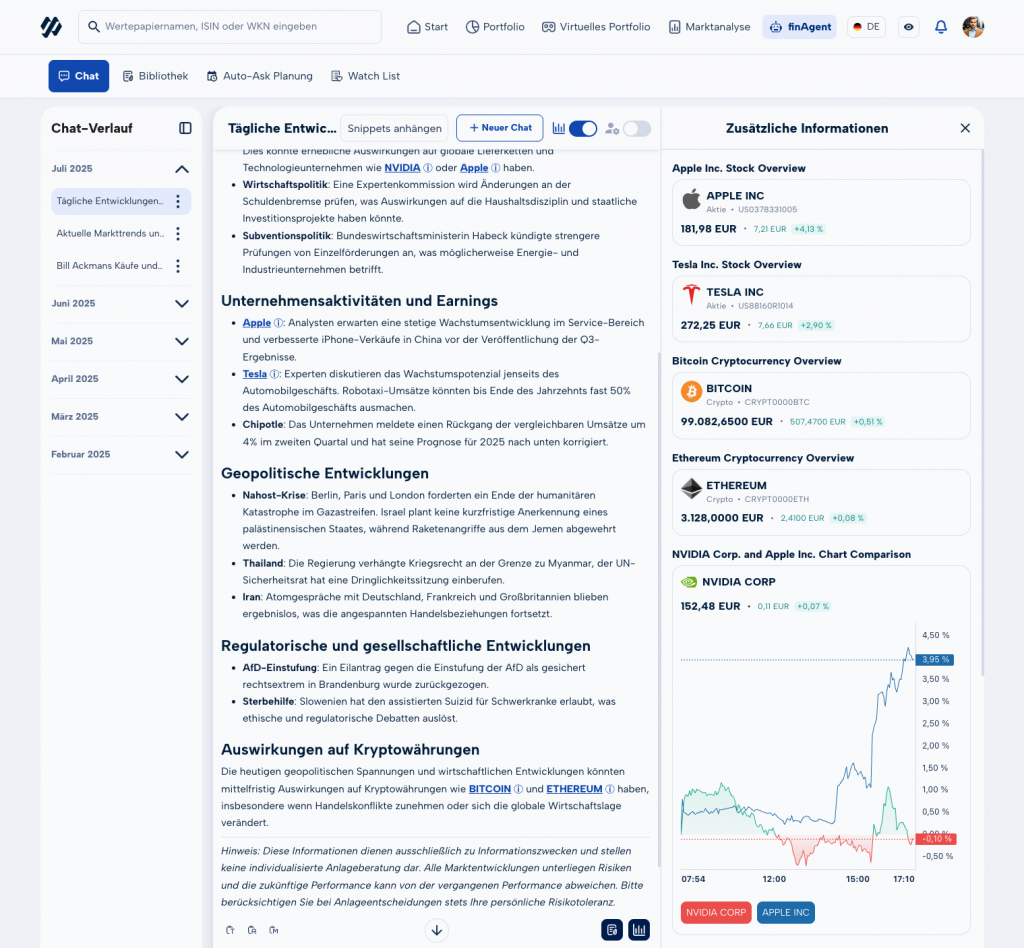1024x948 pixels.
Task: Collapse the Juli 2025 chat group
Action: click(x=182, y=169)
